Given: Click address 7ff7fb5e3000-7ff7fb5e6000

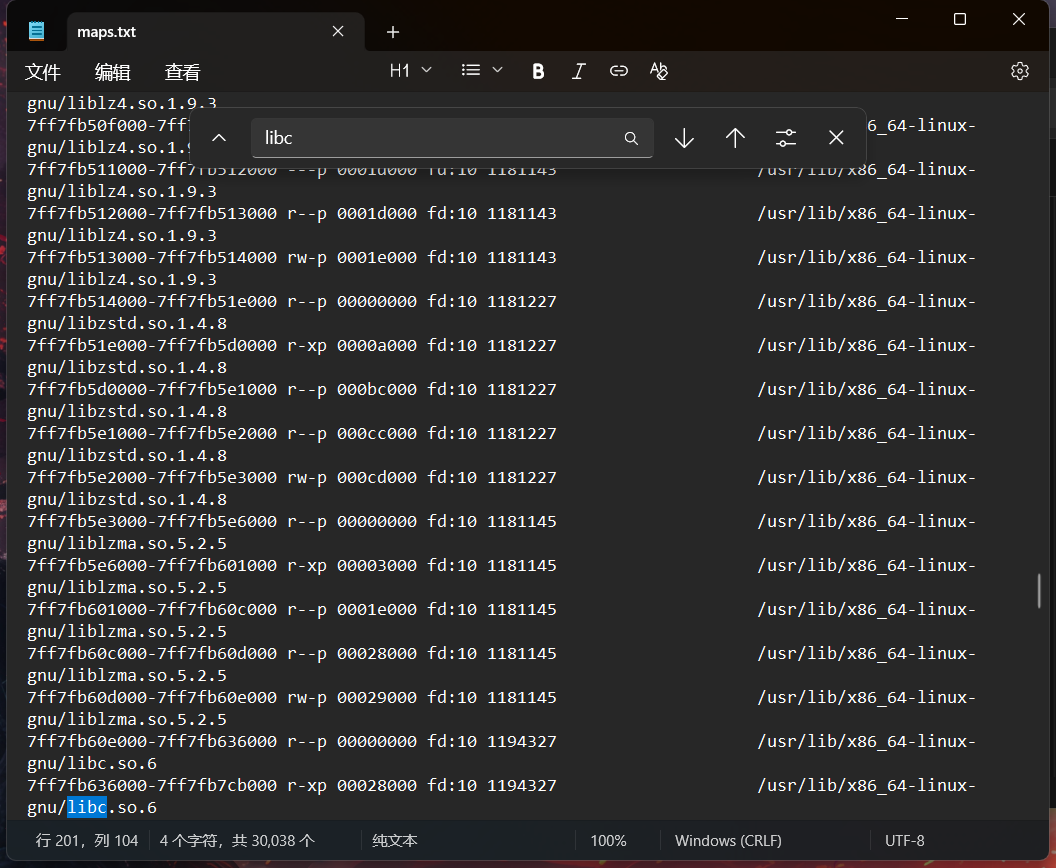Looking at the screenshot, I should click(152, 521).
